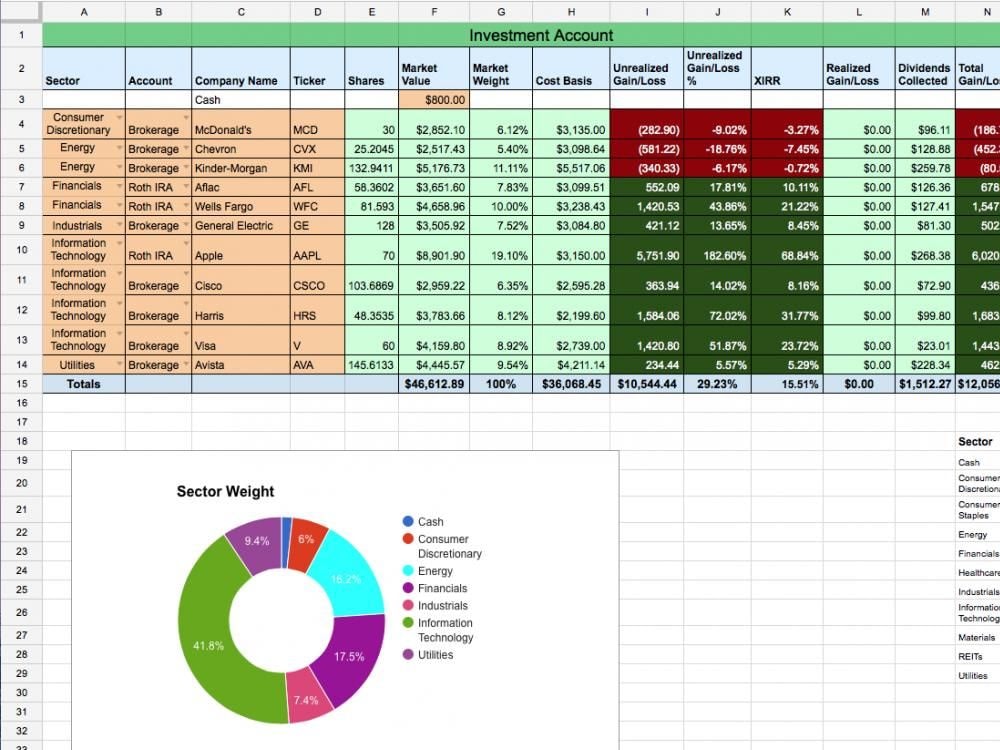Click the (581.22) unrealized loss cell

(647, 149)
